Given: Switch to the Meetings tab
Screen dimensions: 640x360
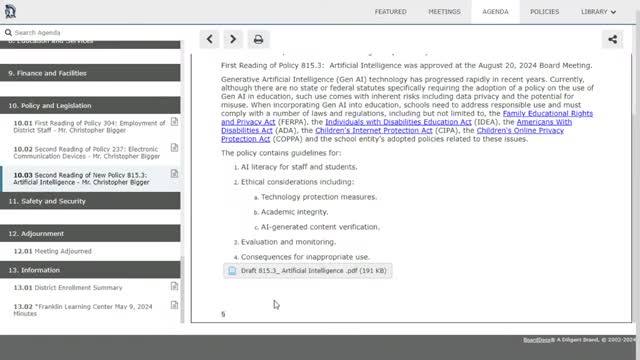Looking at the screenshot, I should click(x=444, y=12).
